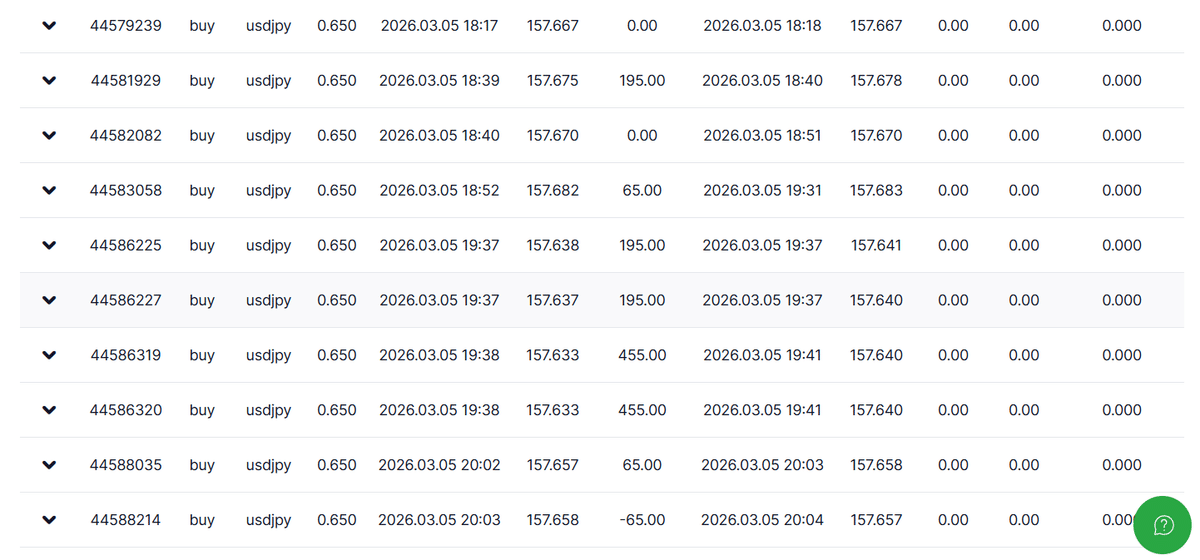Expand details for order 44581929

49,81
